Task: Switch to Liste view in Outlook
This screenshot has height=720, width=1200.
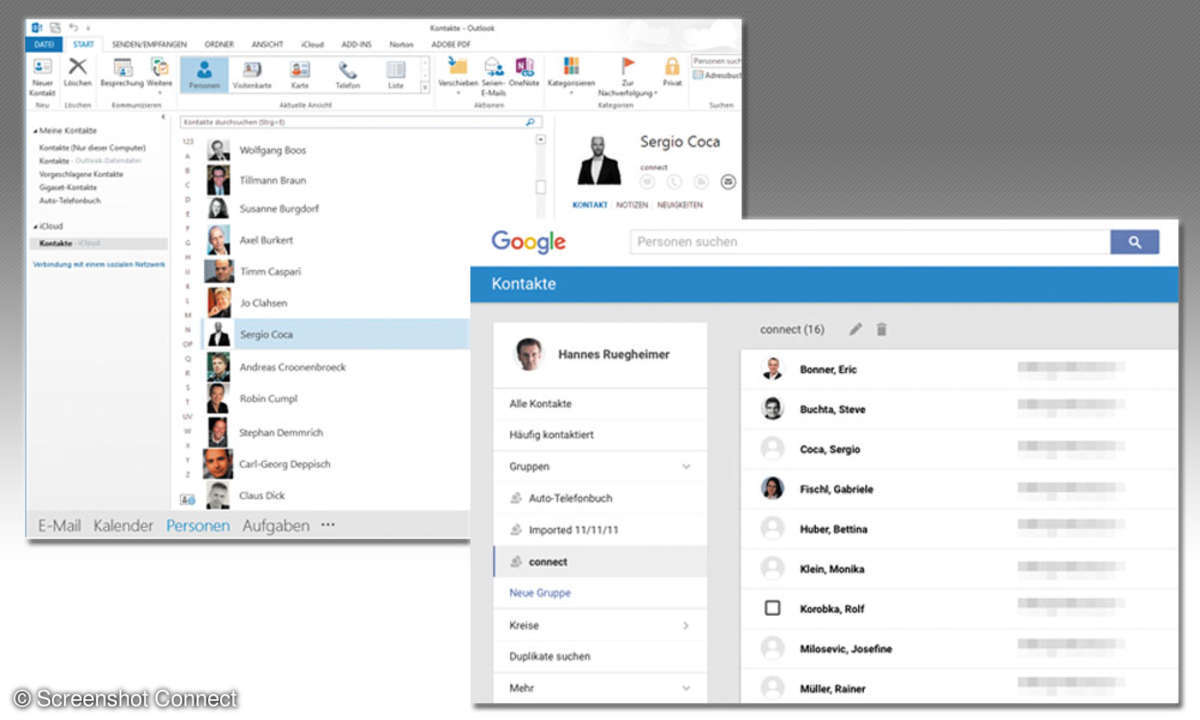Action: click(x=396, y=70)
